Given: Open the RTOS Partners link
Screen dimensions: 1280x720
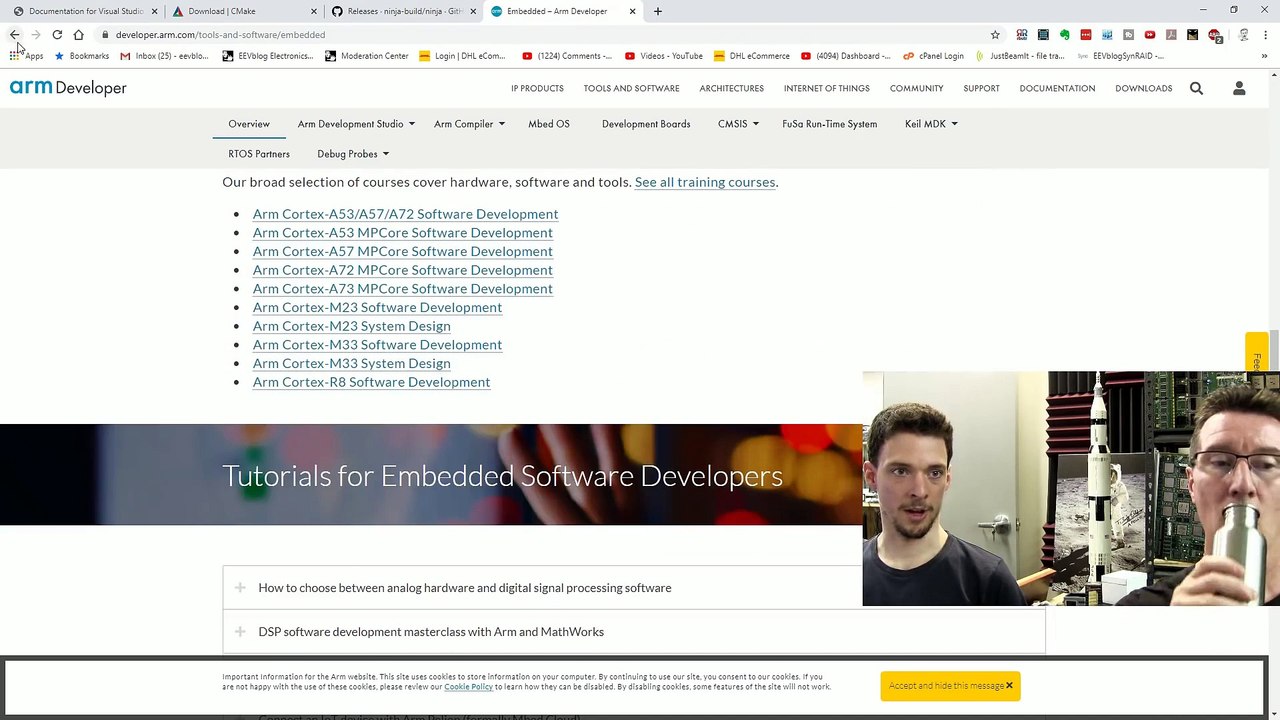Looking at the screenshot, I should pos(259,154).
